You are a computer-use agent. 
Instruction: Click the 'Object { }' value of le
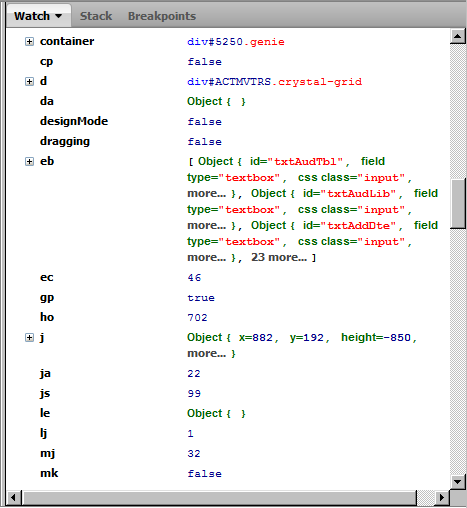[216, 413]
